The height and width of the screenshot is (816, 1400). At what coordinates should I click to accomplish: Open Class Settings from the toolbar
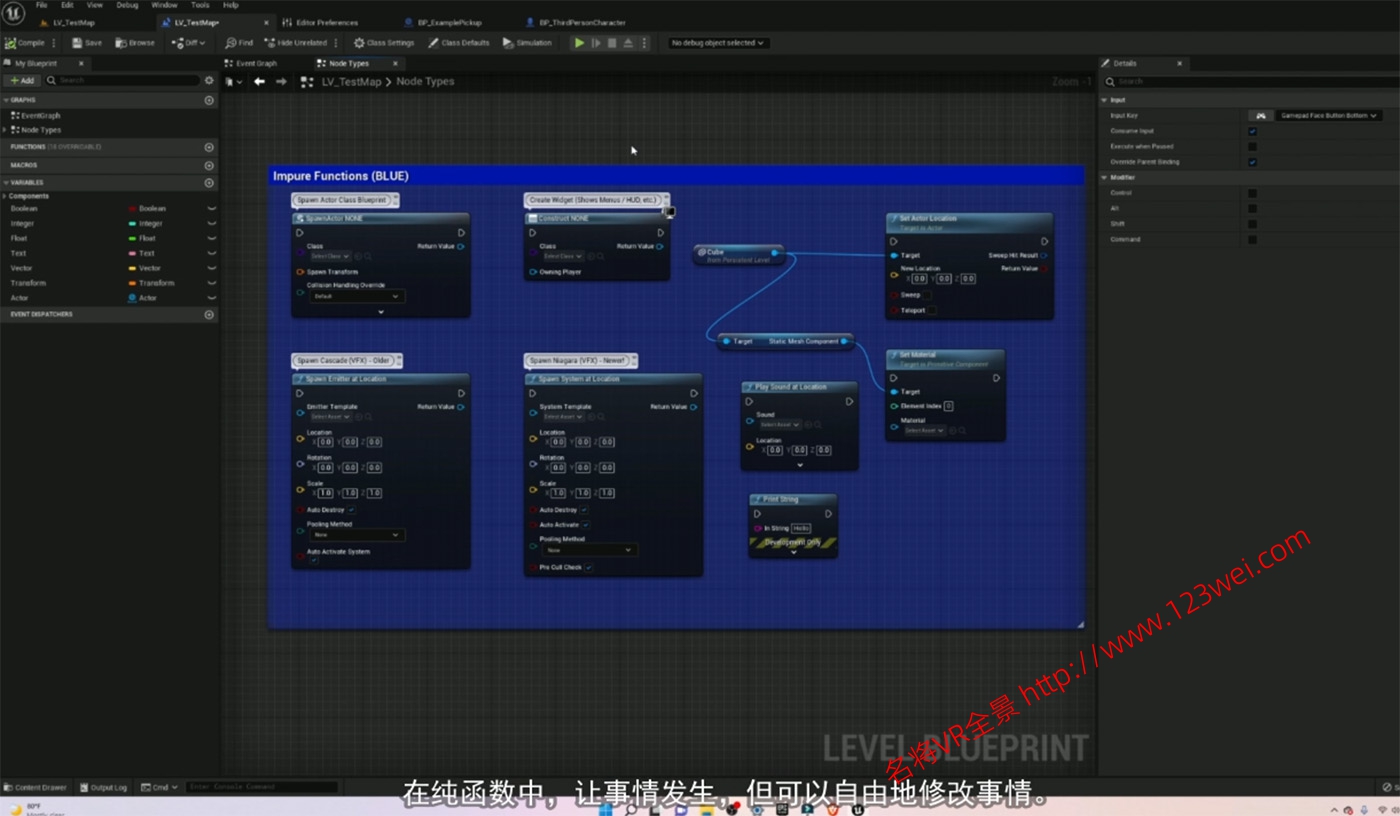click(383, 43)
